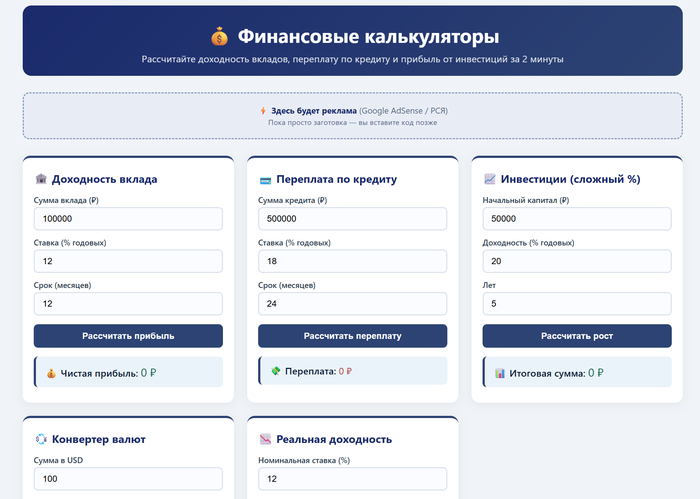Click the header subtitle about доходность вкладов
The width and height of the screenshot is (700, 499).
(x=353, y=59)
